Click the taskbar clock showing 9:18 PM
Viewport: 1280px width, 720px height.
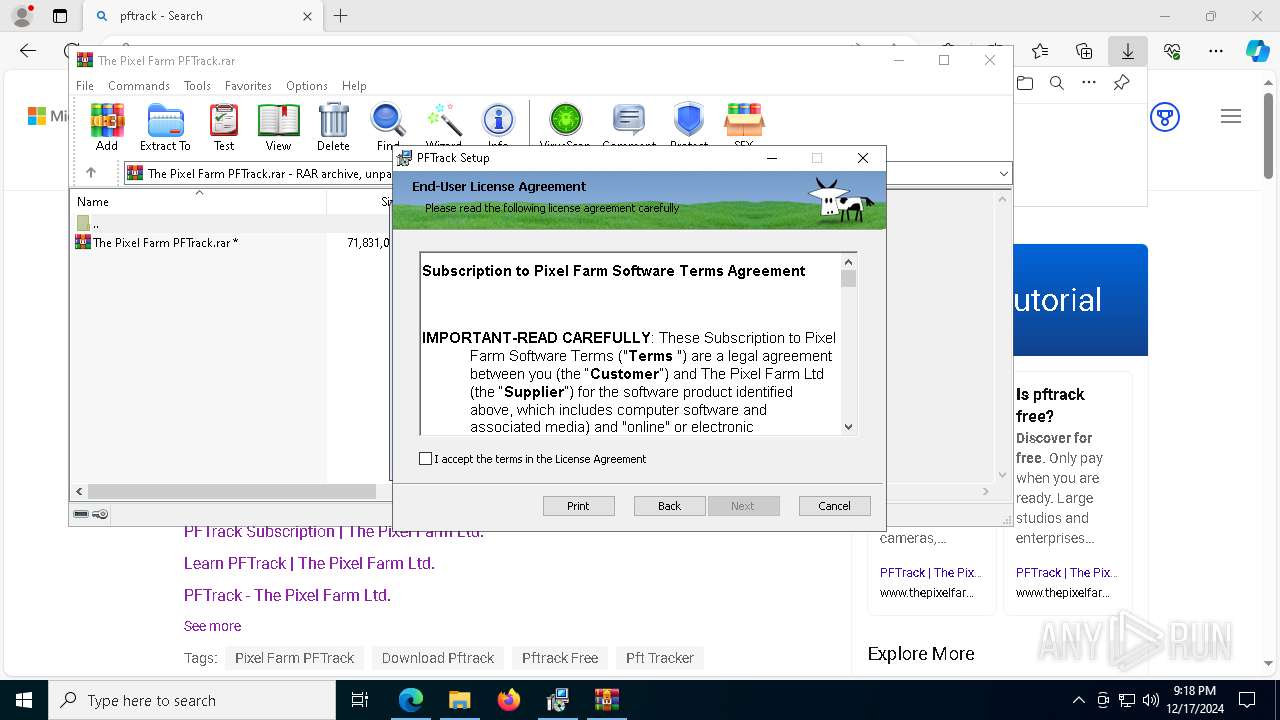coord(1194,700)
